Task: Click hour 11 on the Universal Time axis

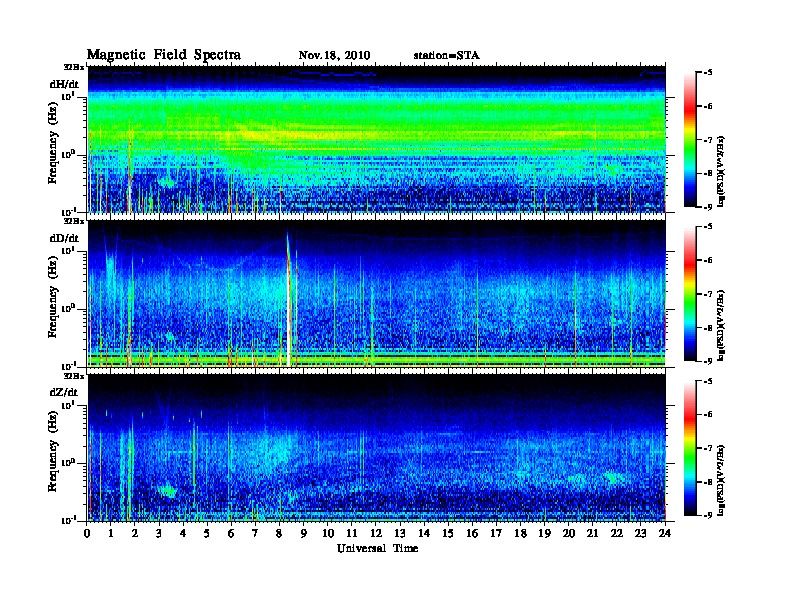Action: (x=352, y=533)
